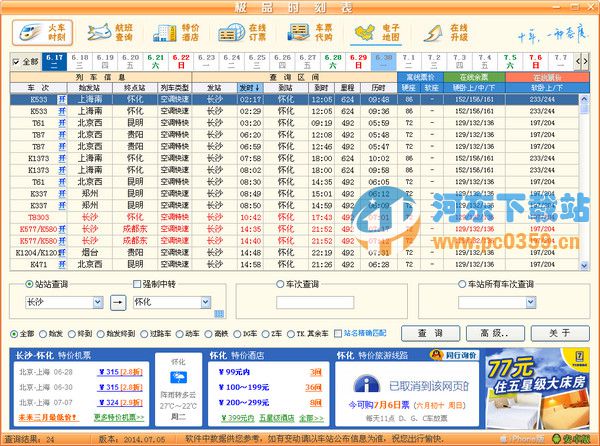Enable 站名精确匹配 checkbox
This screenshot has height=446, width=600.
[338, 334]
